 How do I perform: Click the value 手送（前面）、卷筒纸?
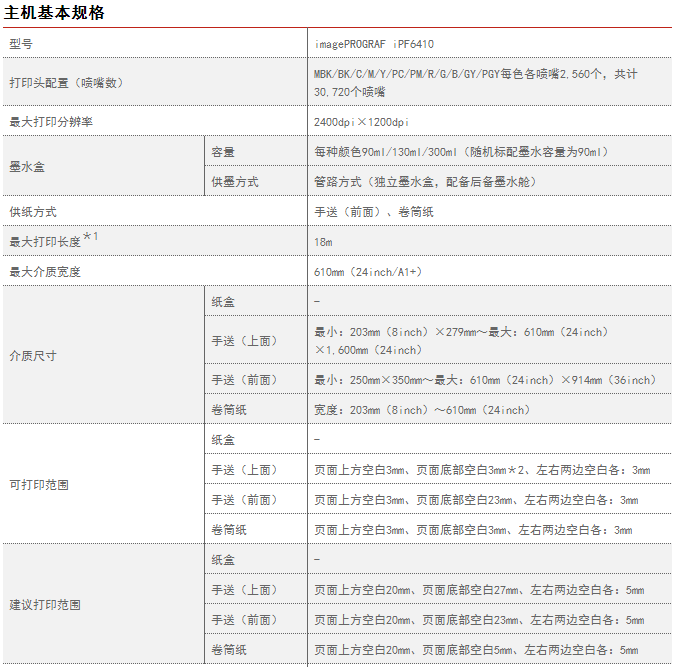click(374, 212)
